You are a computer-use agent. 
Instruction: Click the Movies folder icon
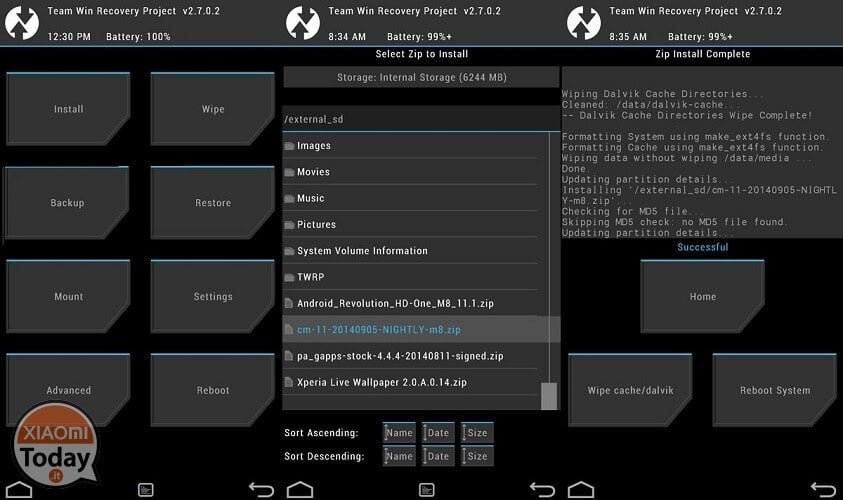[289, 173]
